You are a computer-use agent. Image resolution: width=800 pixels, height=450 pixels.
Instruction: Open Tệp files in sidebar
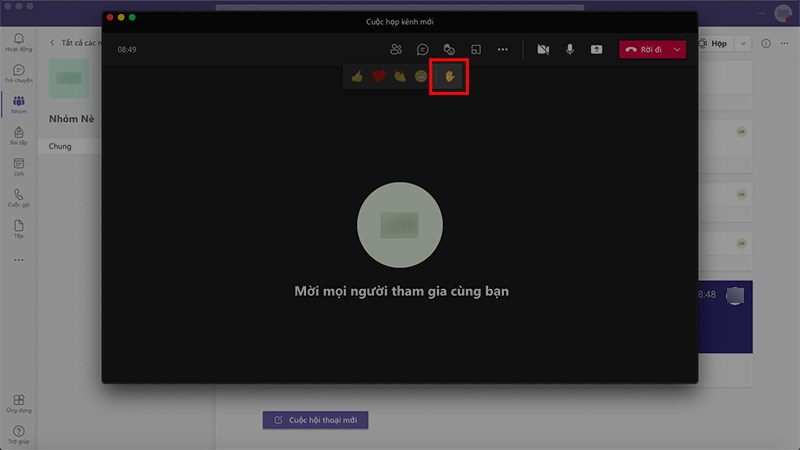coord(19,229)
